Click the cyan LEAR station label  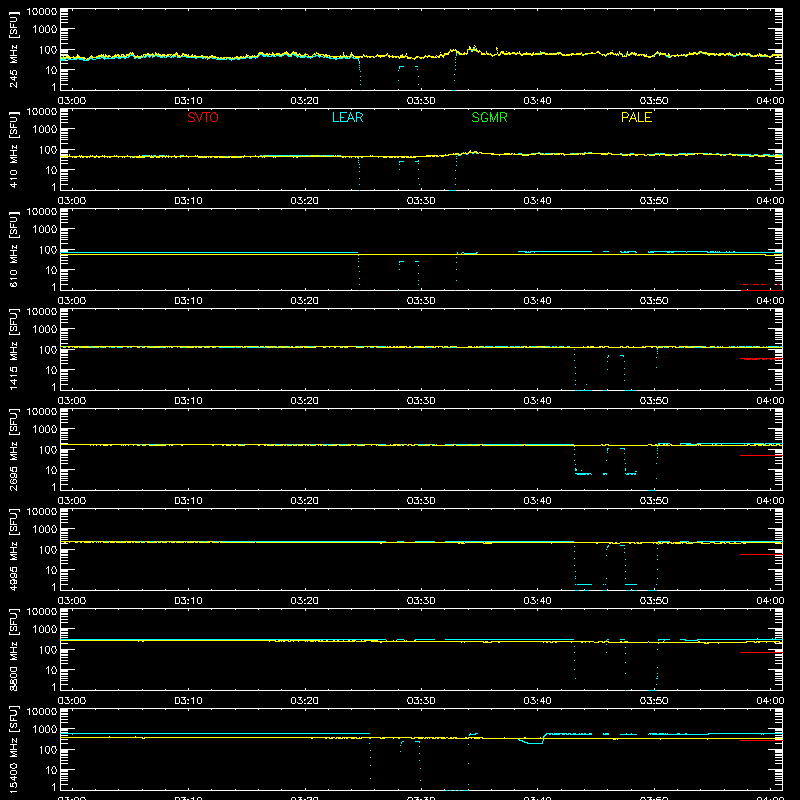347,117
